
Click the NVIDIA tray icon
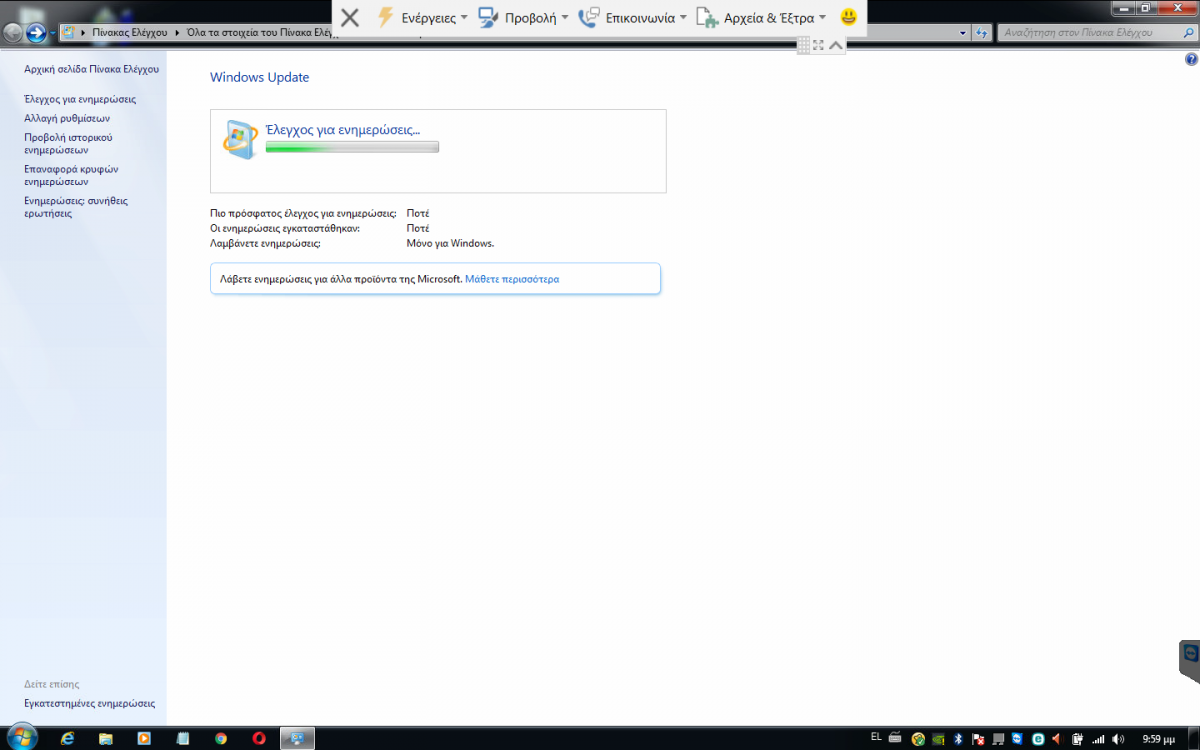pos(938,739)
